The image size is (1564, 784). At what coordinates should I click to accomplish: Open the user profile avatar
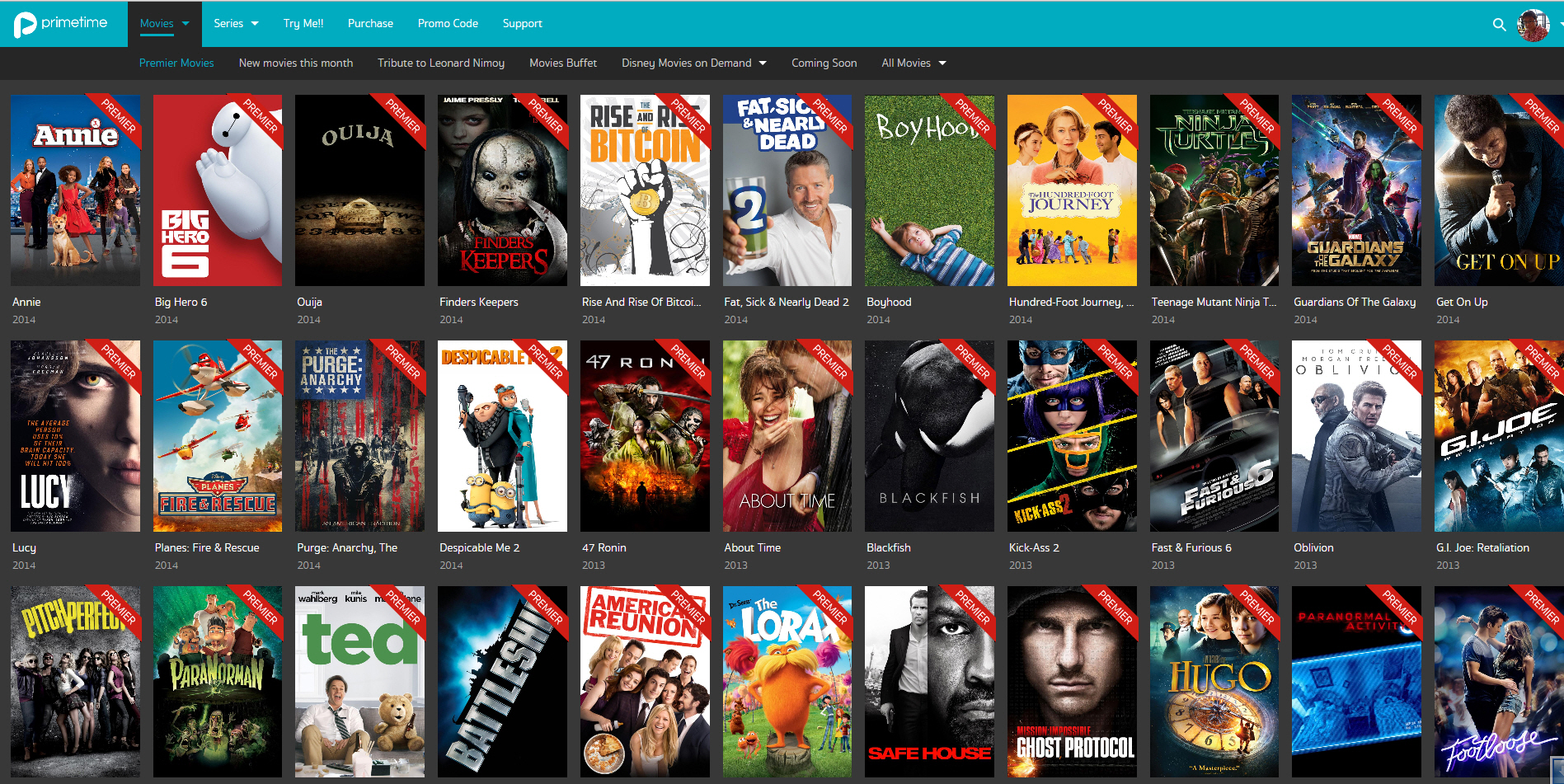pyautogui.click(x=1533, y=25)
